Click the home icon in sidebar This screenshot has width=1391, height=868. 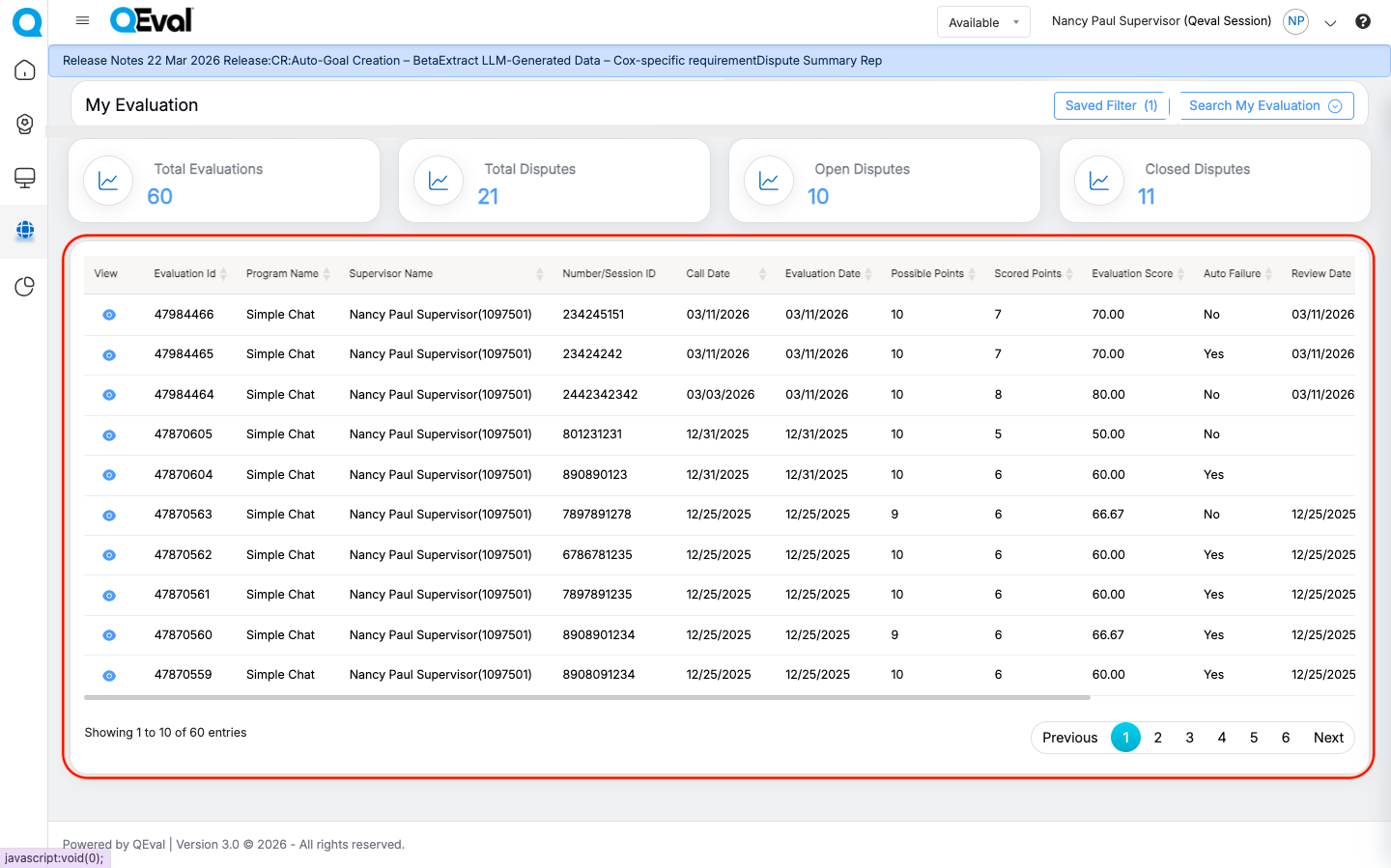[x=25, y=70]
